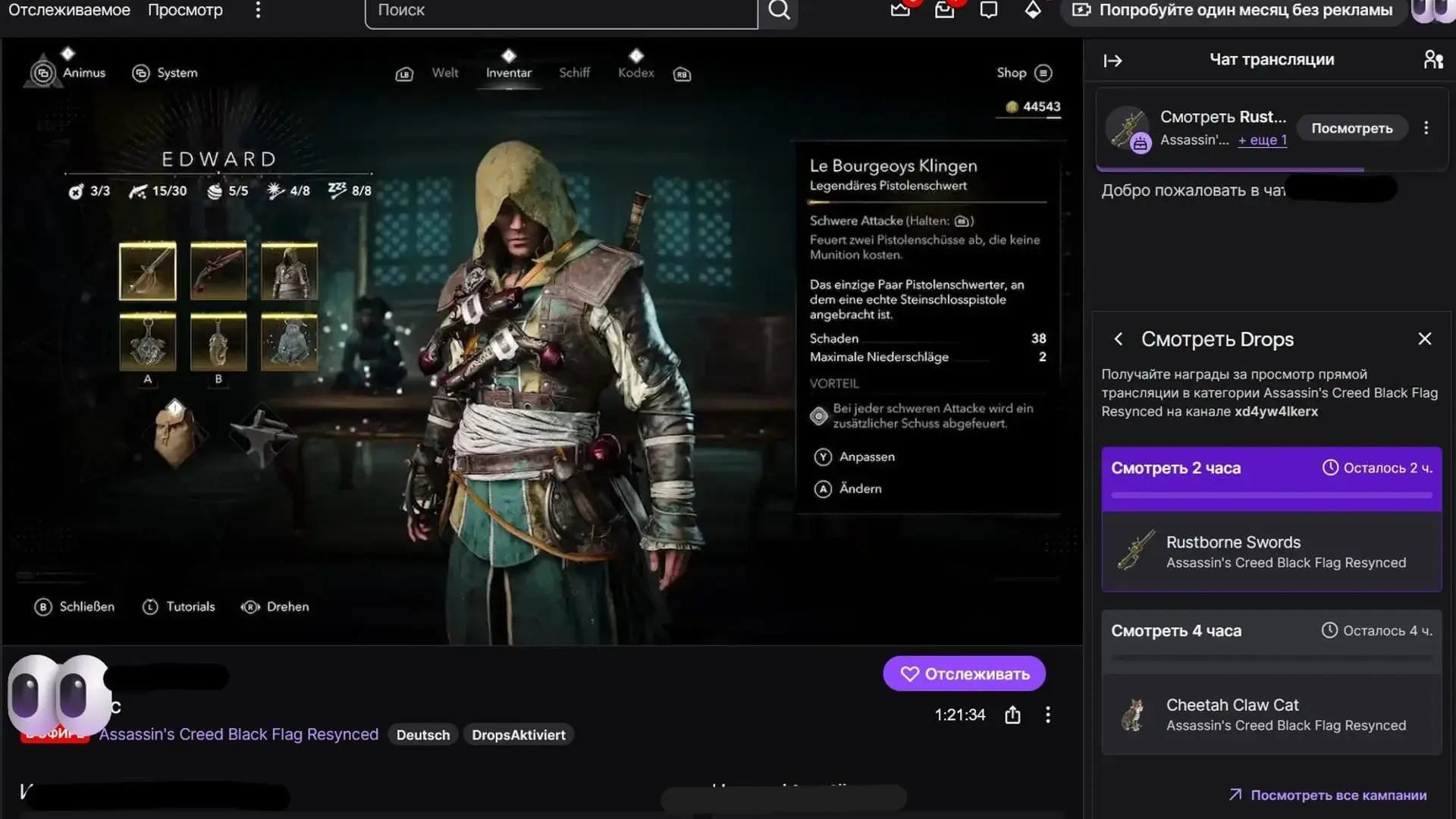
Task: Click the System menu icon
Action: 140,73
